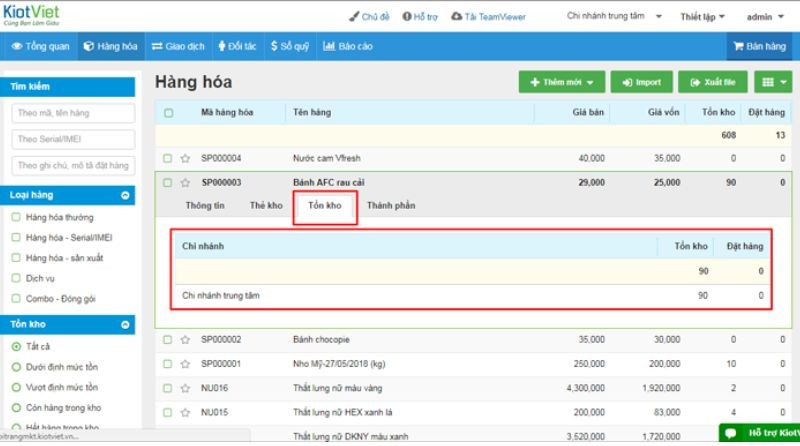The image size is (800, 446).
Task: Collapse Tồn kho filter panel
Action: tap(125, 325)
